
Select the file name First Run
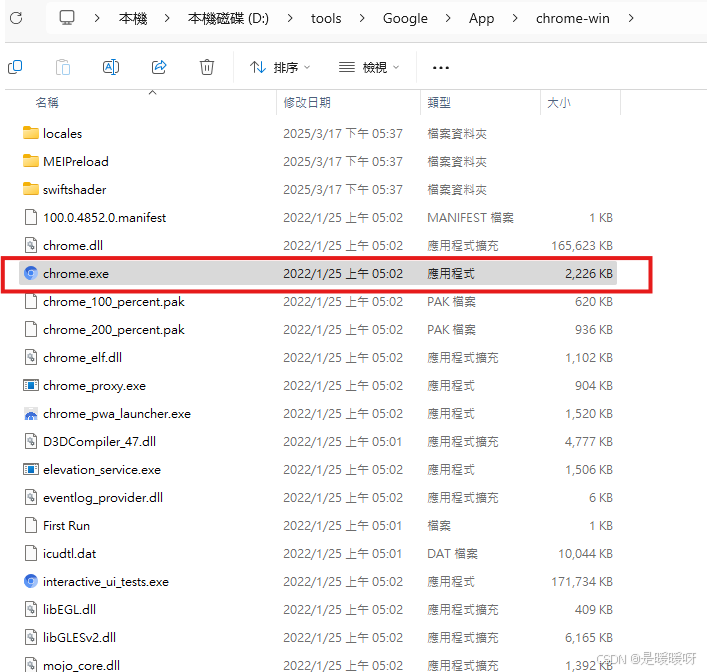(x=66, y=526)
